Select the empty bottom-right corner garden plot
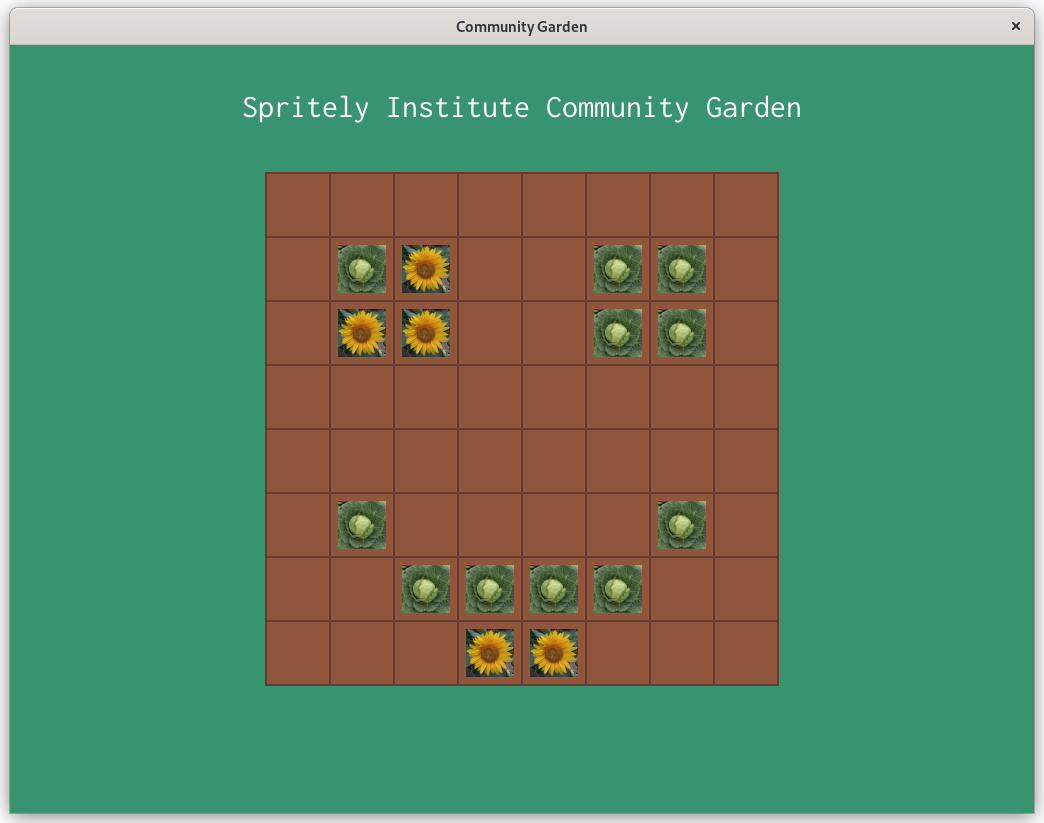Screen dimensions: 1044x823 pos(746,653)
